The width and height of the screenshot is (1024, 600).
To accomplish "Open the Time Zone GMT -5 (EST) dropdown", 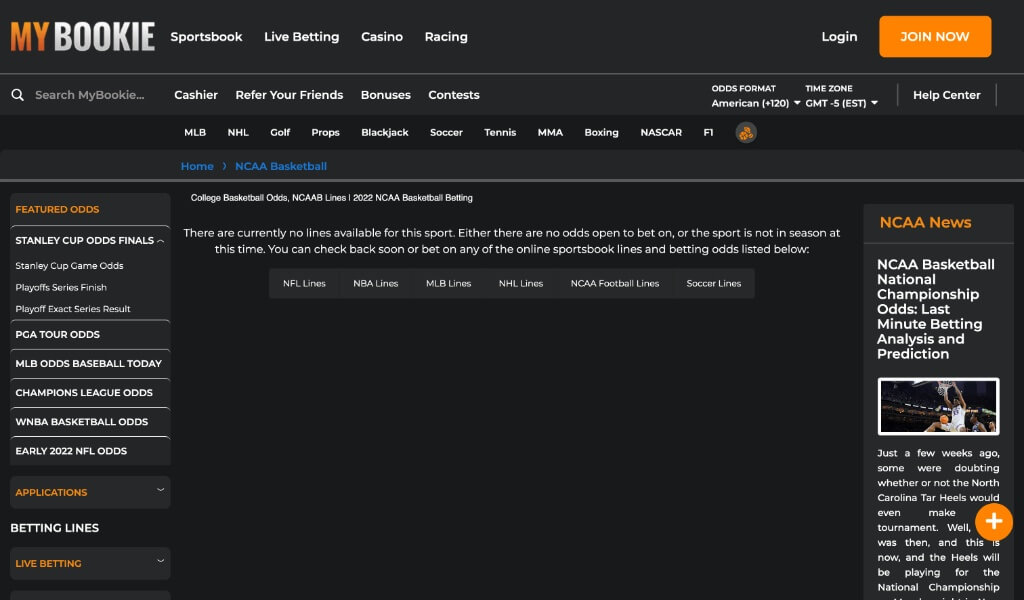I will click(x=841, y=103).
